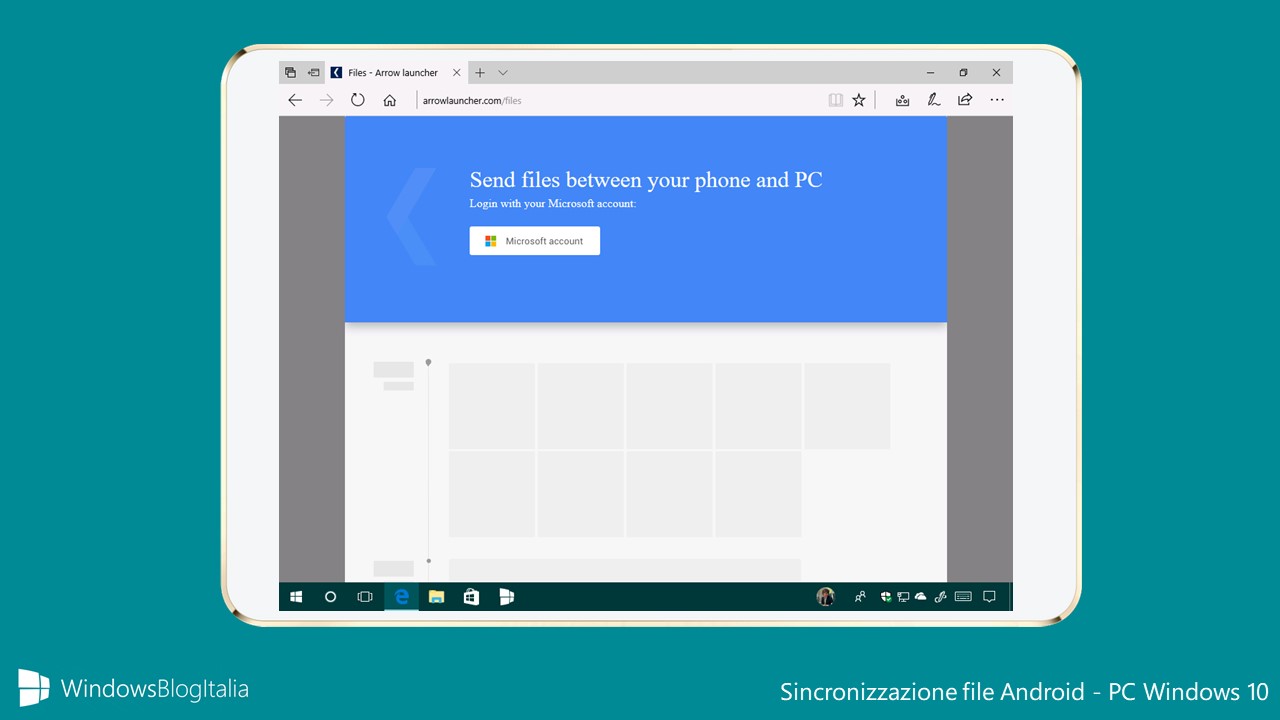Go to the browser home page
1280x720 pixels.
pos(390,100)
